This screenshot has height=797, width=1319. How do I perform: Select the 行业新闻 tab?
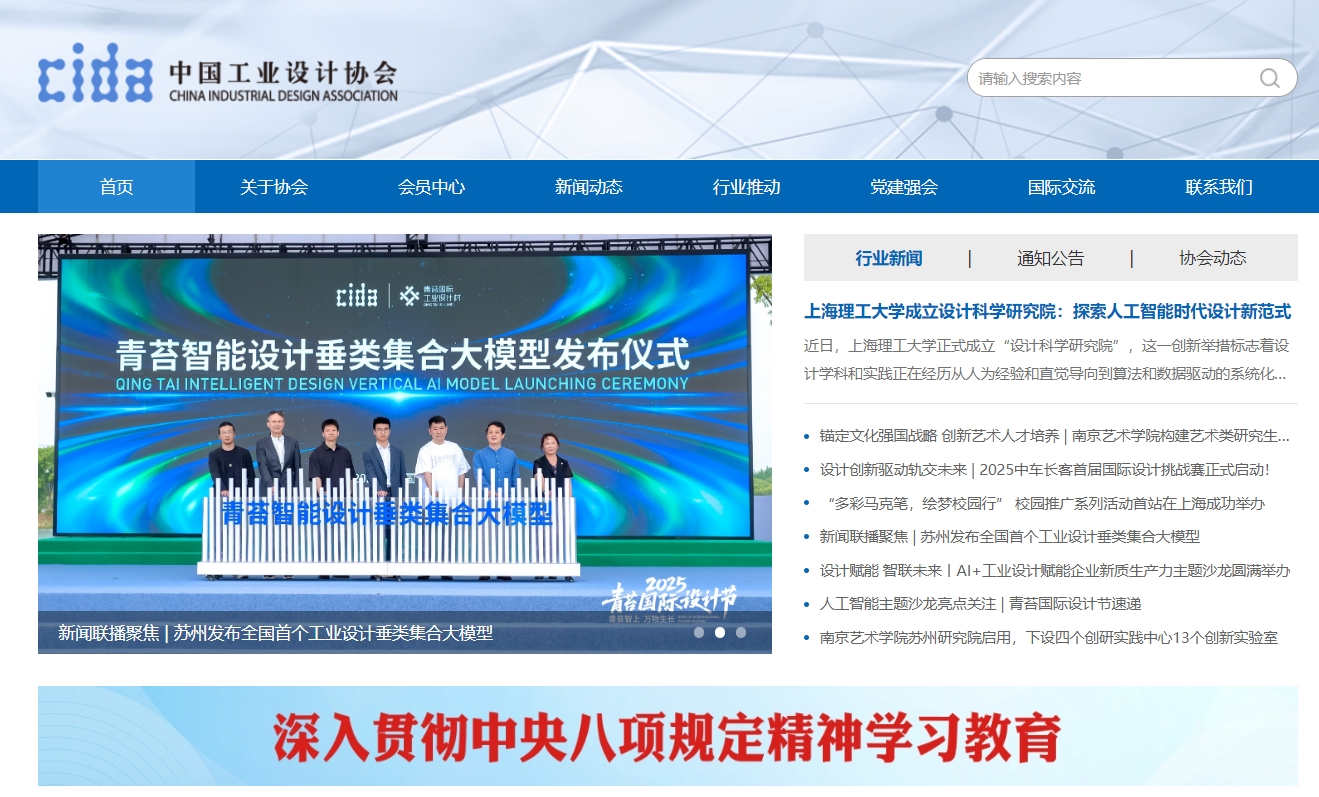[890, 257]
